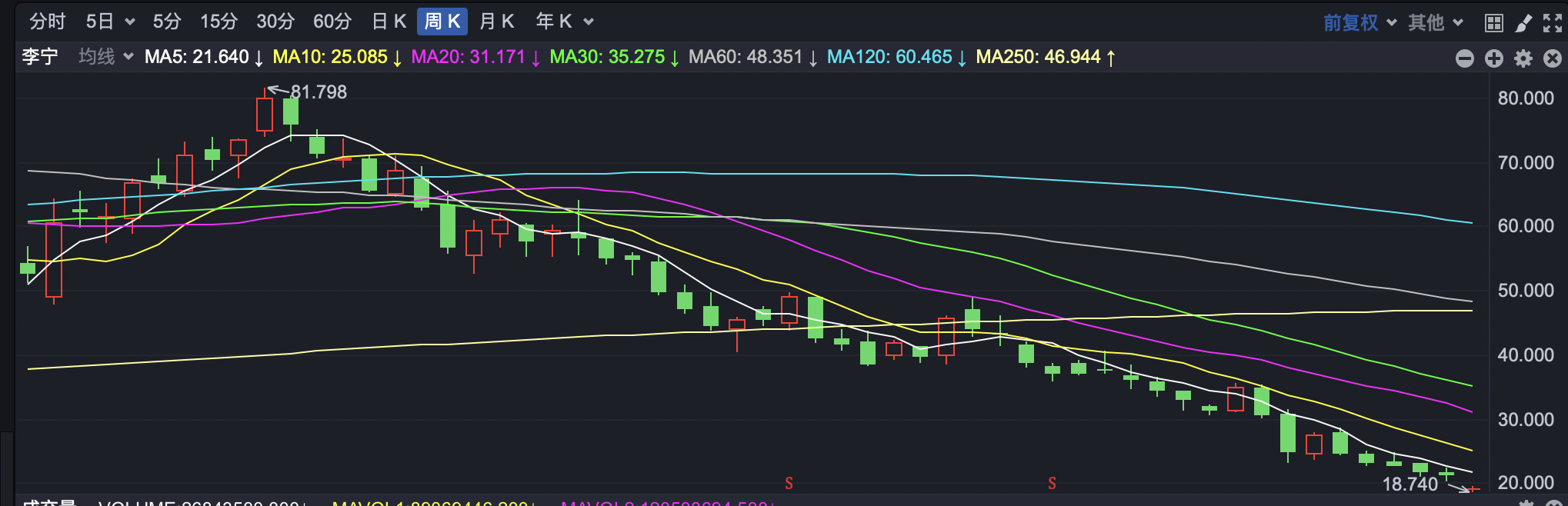The image size is (1568, 506).
Task: Switch to the 5分 interval
Action: (167, 22)
